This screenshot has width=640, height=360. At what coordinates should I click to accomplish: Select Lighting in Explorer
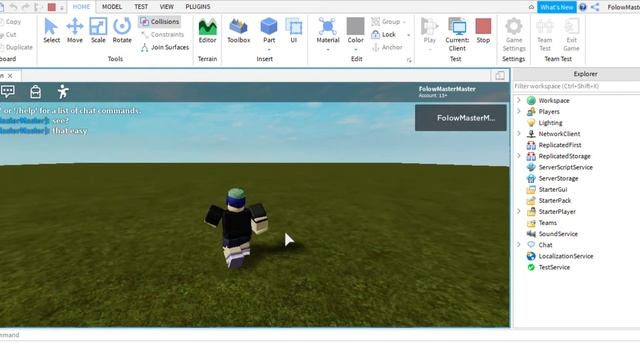pos(550,122)
